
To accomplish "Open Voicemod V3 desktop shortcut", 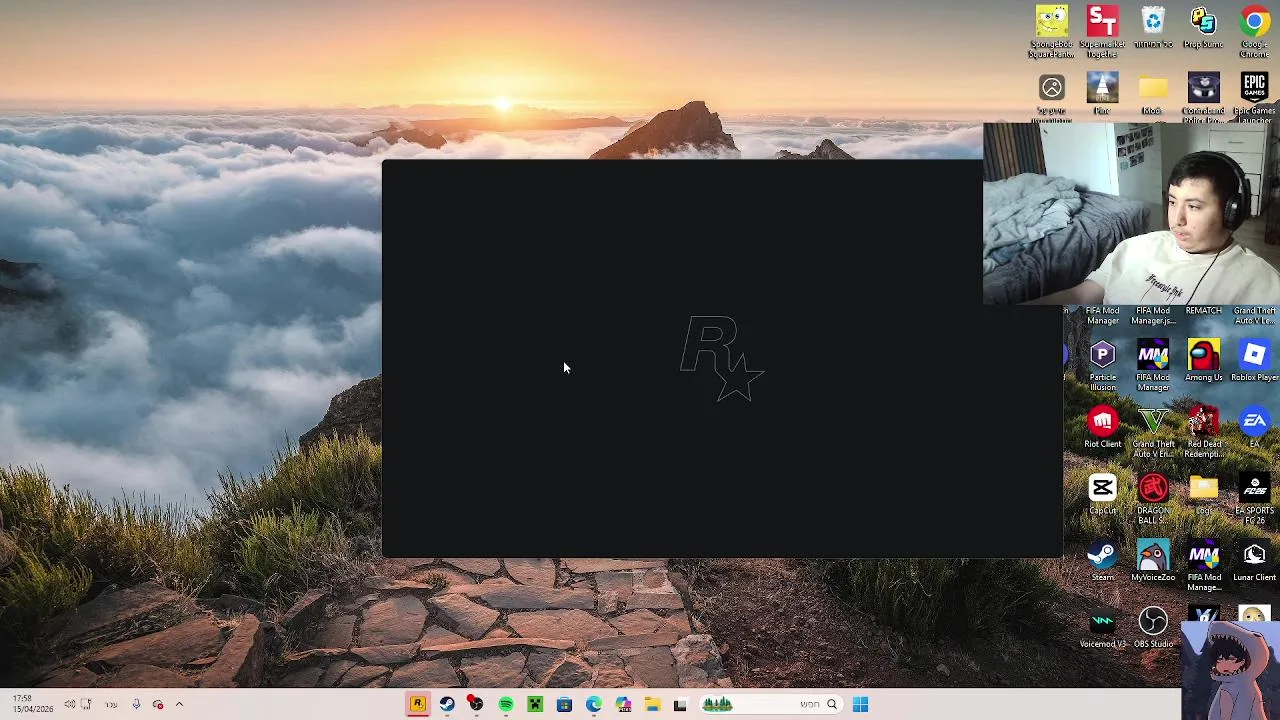I will pyautogui.click(x=1102, y=628).
